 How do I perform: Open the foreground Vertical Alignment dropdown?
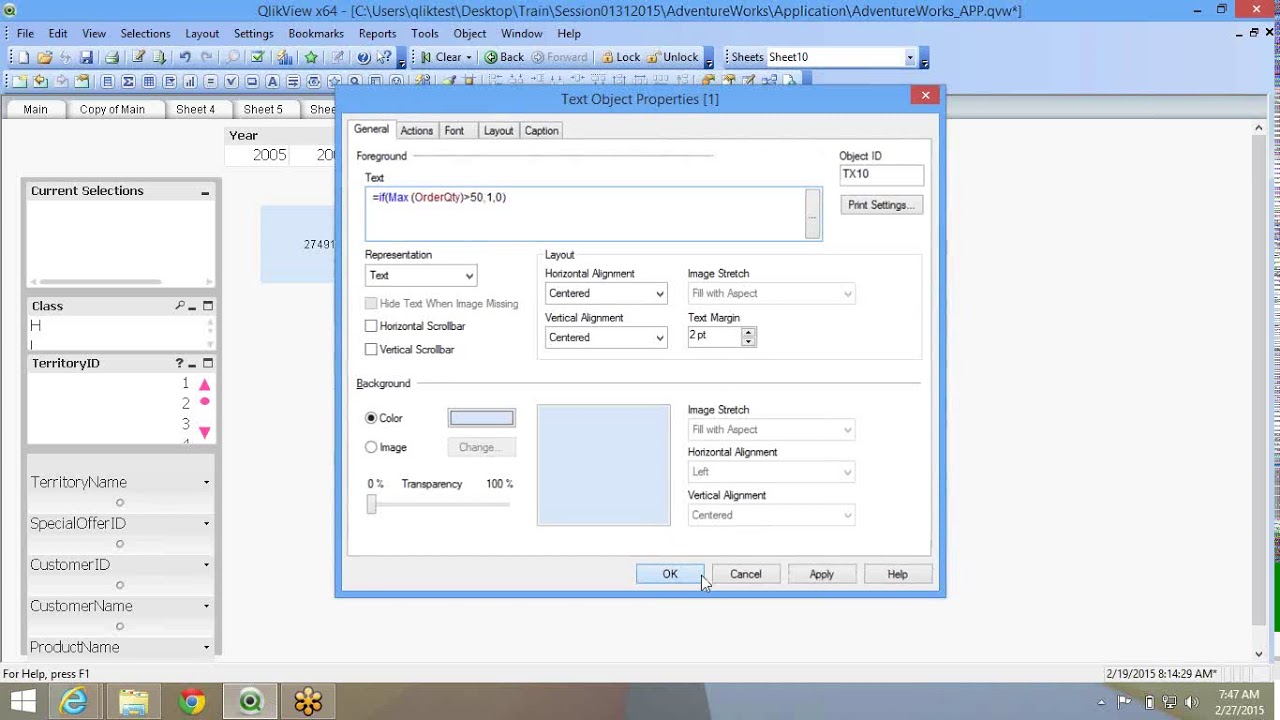click(606, 338)
